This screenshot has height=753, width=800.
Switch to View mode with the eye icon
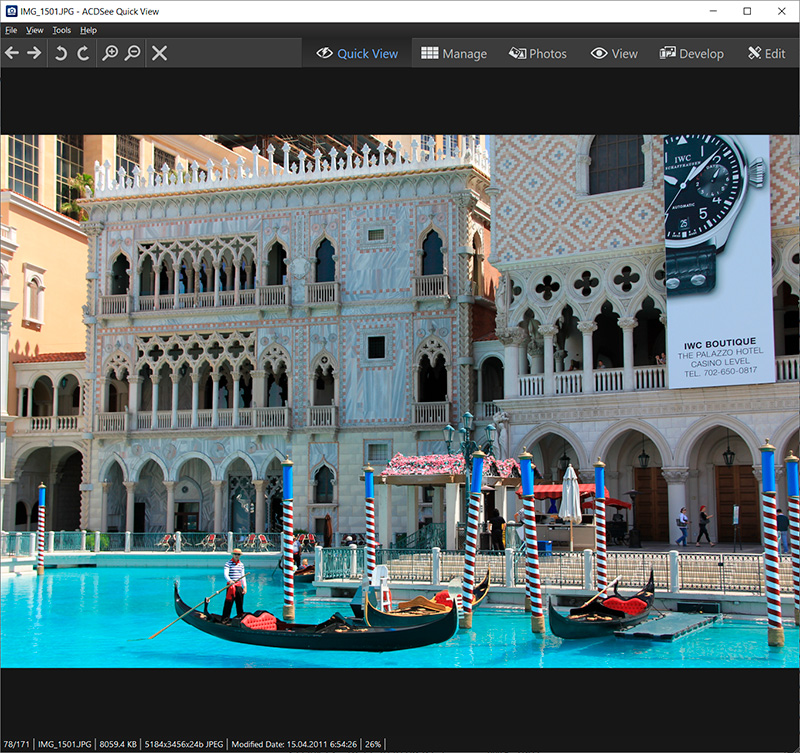pyautogui.click(x=614, y=53)
